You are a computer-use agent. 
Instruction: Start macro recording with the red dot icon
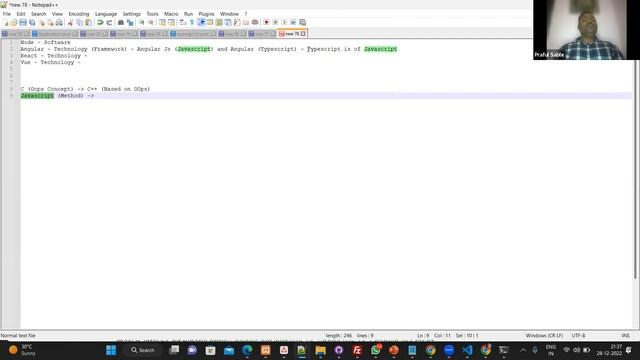(x=266, y=22)
